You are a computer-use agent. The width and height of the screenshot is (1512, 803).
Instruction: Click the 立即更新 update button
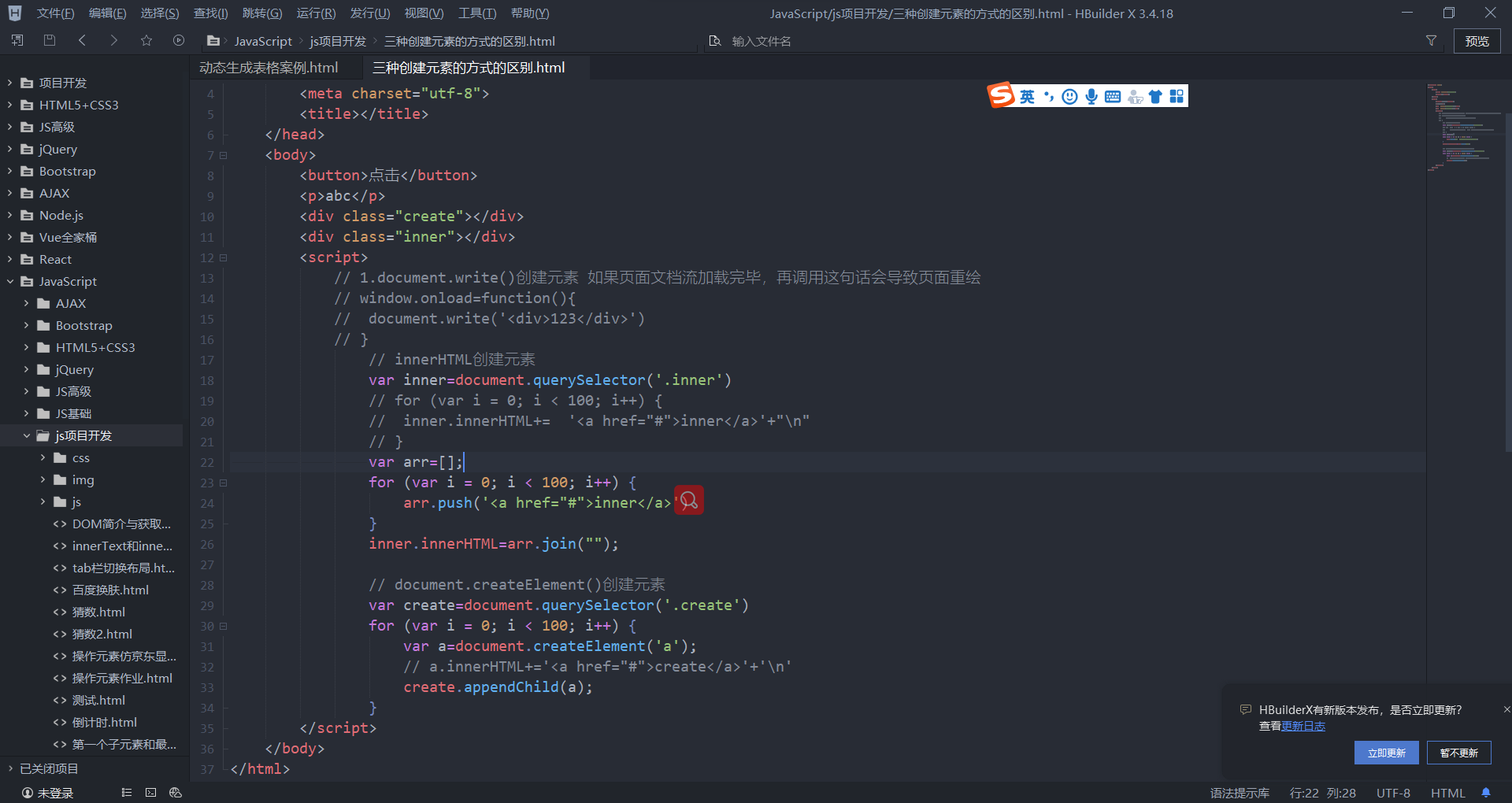pos(1386,753)
